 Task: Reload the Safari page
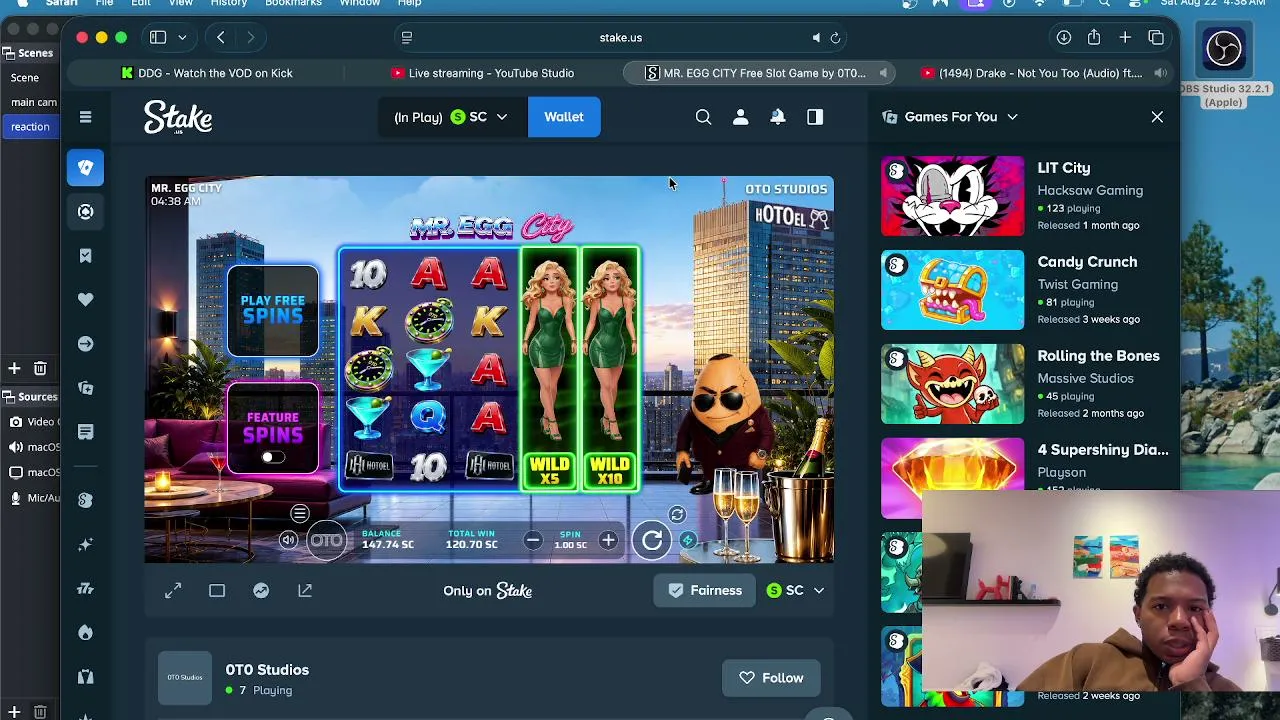[x=835, y=38]
